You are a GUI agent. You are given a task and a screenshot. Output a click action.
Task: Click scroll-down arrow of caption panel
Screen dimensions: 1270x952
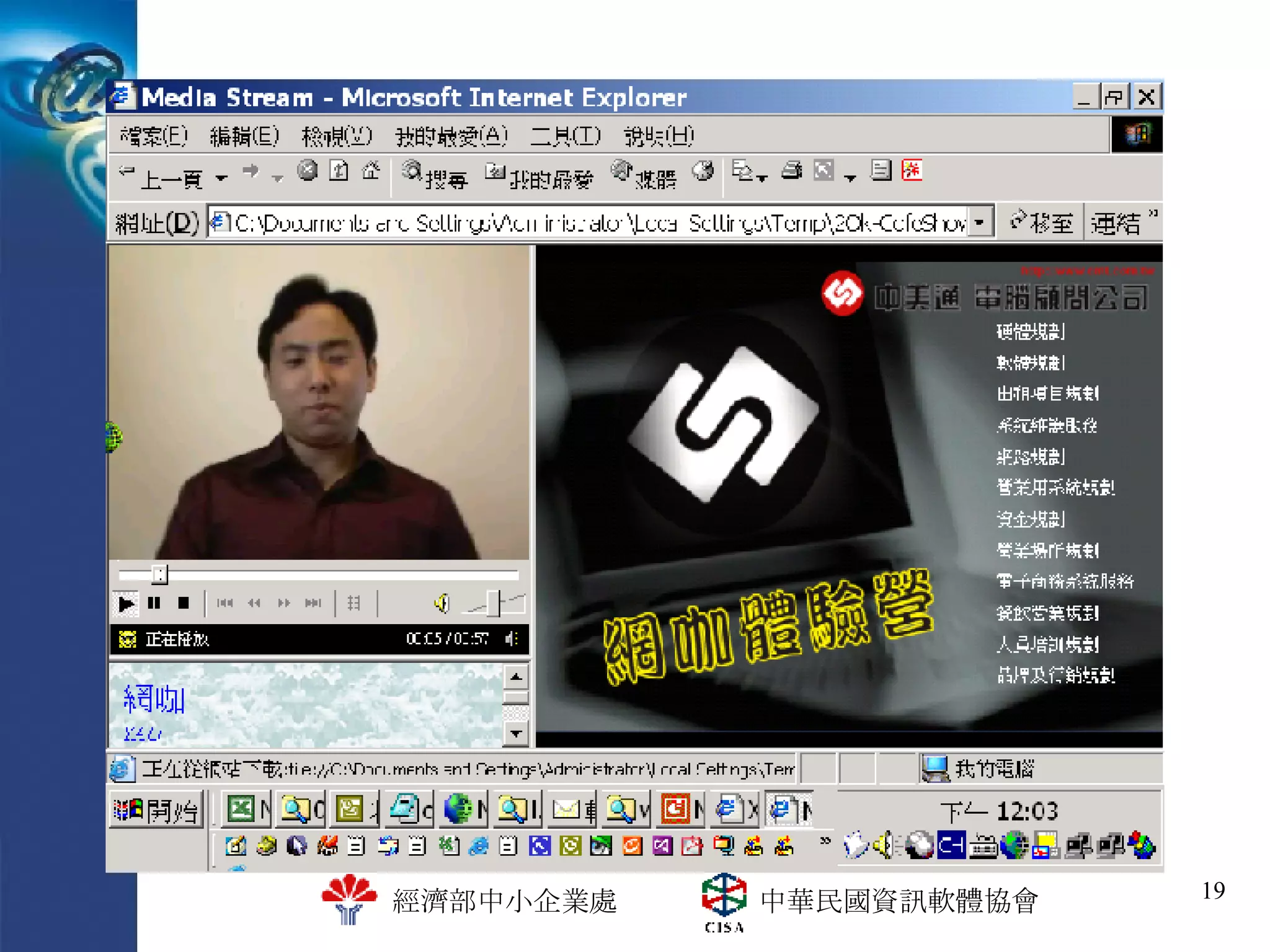pos(516,734)
